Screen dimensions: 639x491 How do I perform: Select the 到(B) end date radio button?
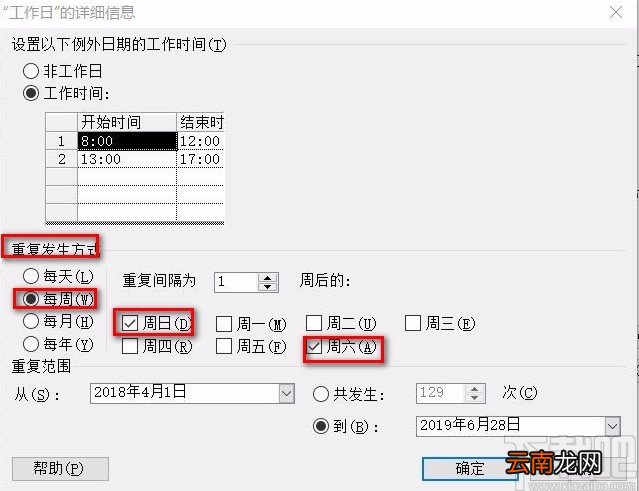point(321,426)
